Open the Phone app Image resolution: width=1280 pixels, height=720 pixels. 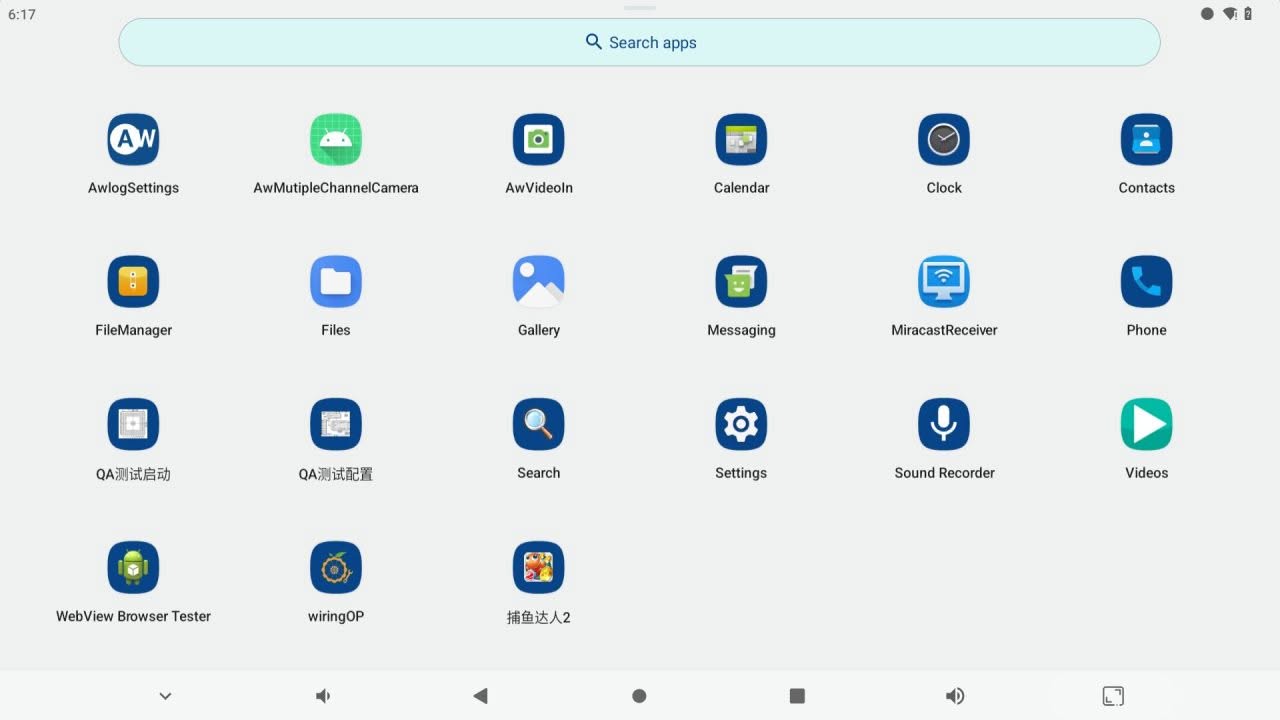coord(1146,282)
